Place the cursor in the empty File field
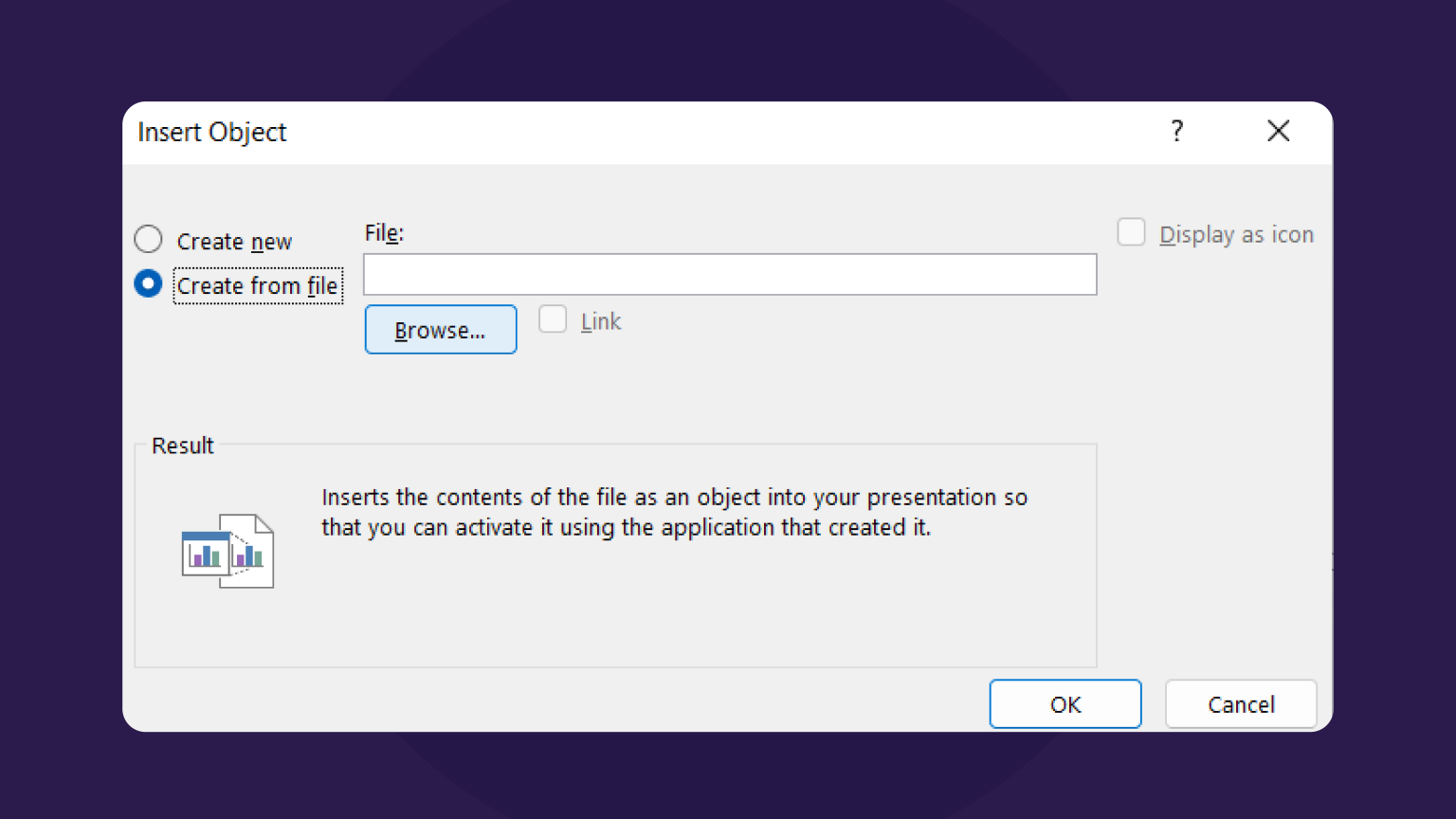 coord(730,274)
